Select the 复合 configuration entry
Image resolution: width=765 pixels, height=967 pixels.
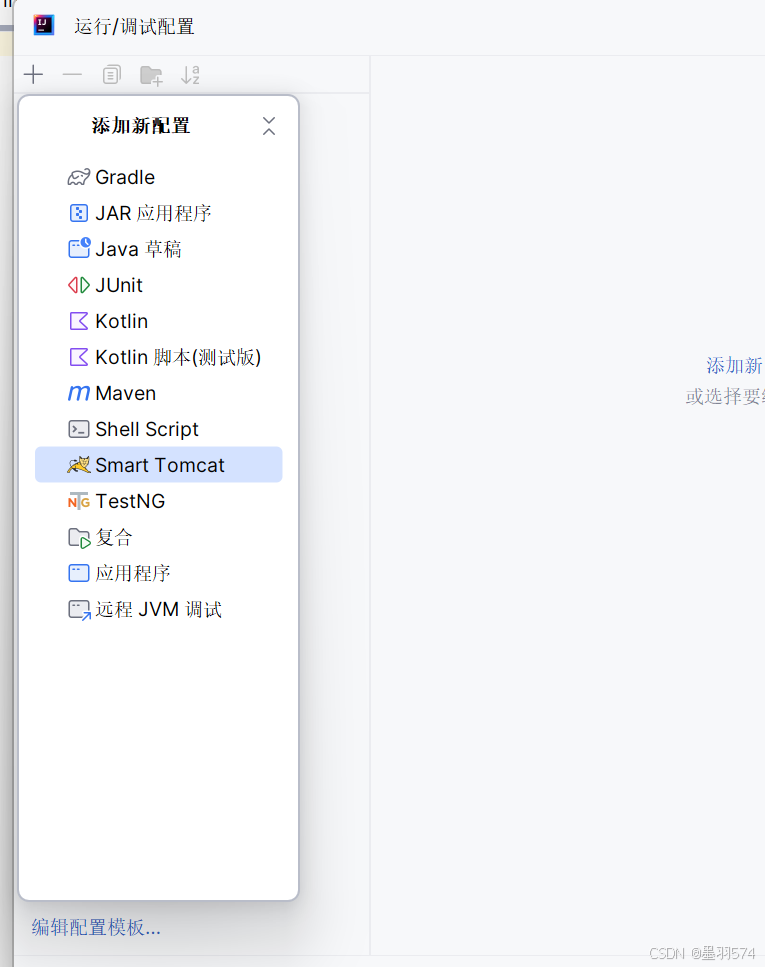click(x=159, y=537)
